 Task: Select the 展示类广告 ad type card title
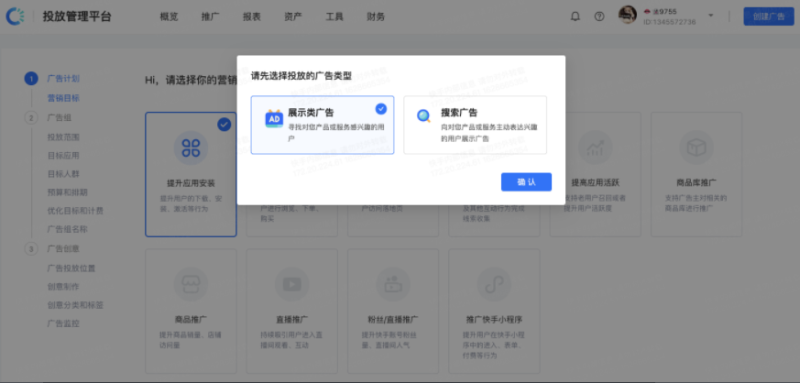311,113
